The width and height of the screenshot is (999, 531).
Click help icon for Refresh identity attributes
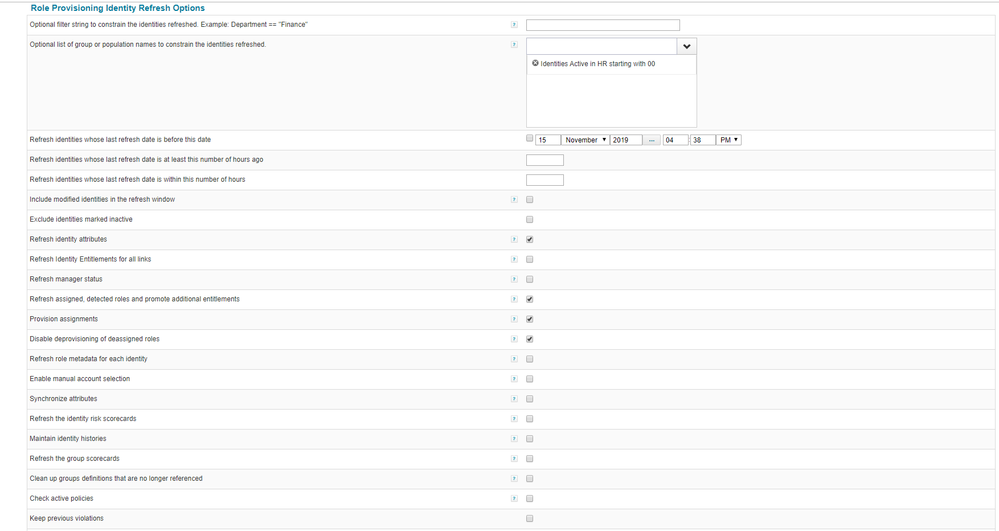(514, 240)
